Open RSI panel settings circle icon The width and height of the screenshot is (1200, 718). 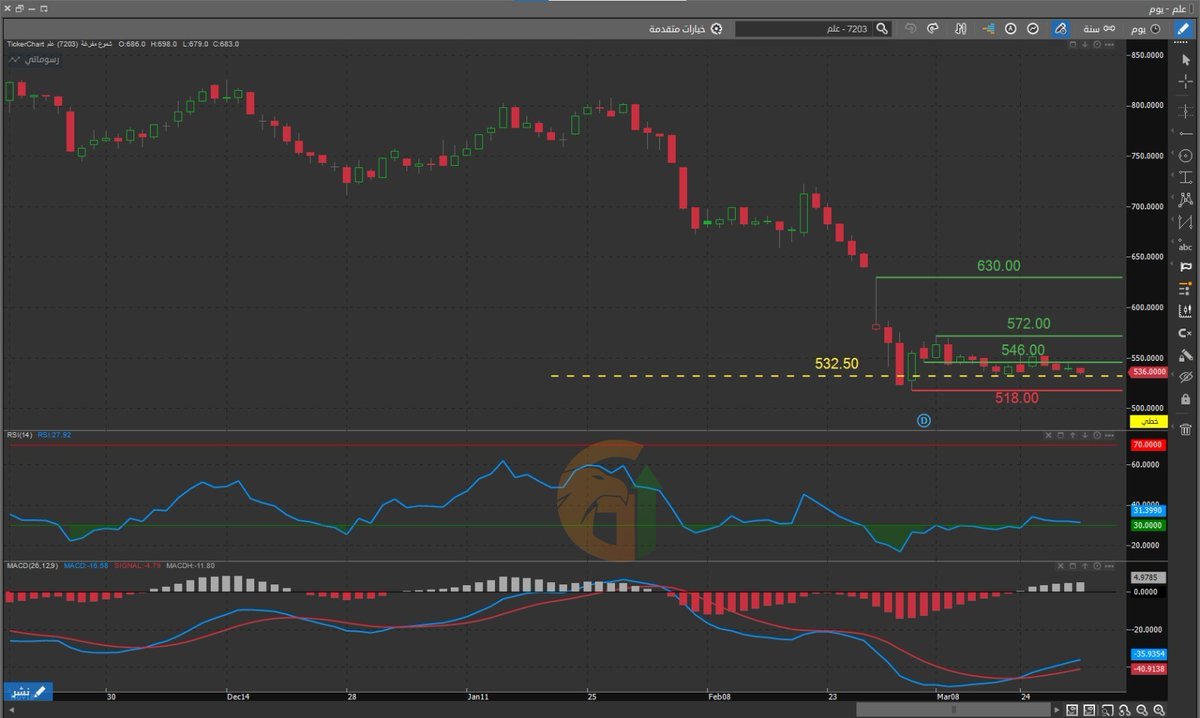point(1097,436)
